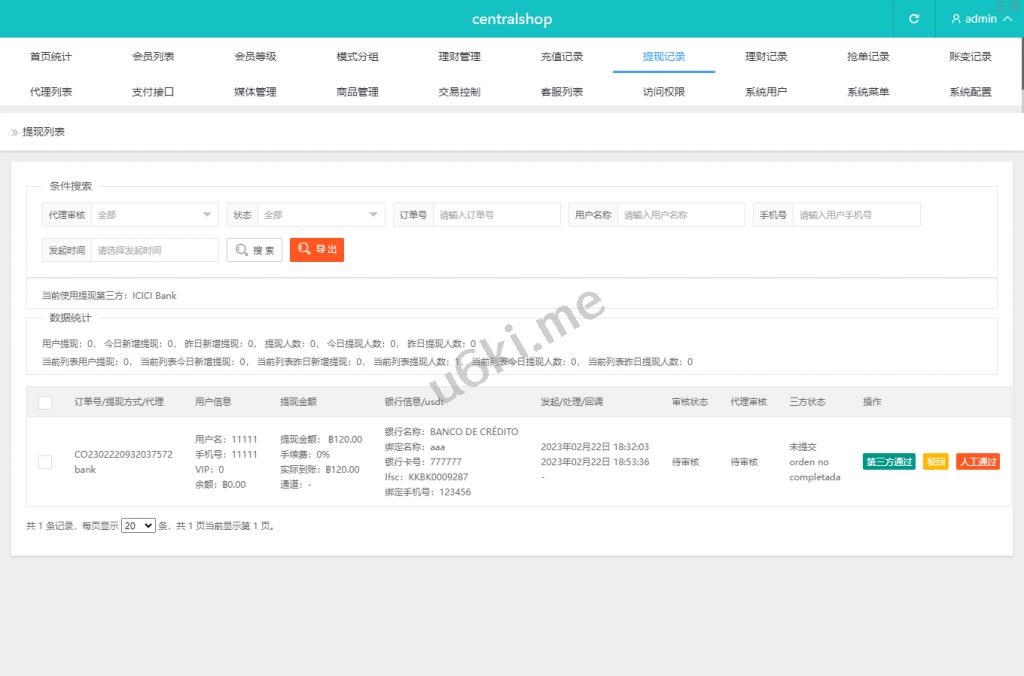Click the red 人工通过 button
This screenshot has width=1024, height=676.
tap(977, 462)
